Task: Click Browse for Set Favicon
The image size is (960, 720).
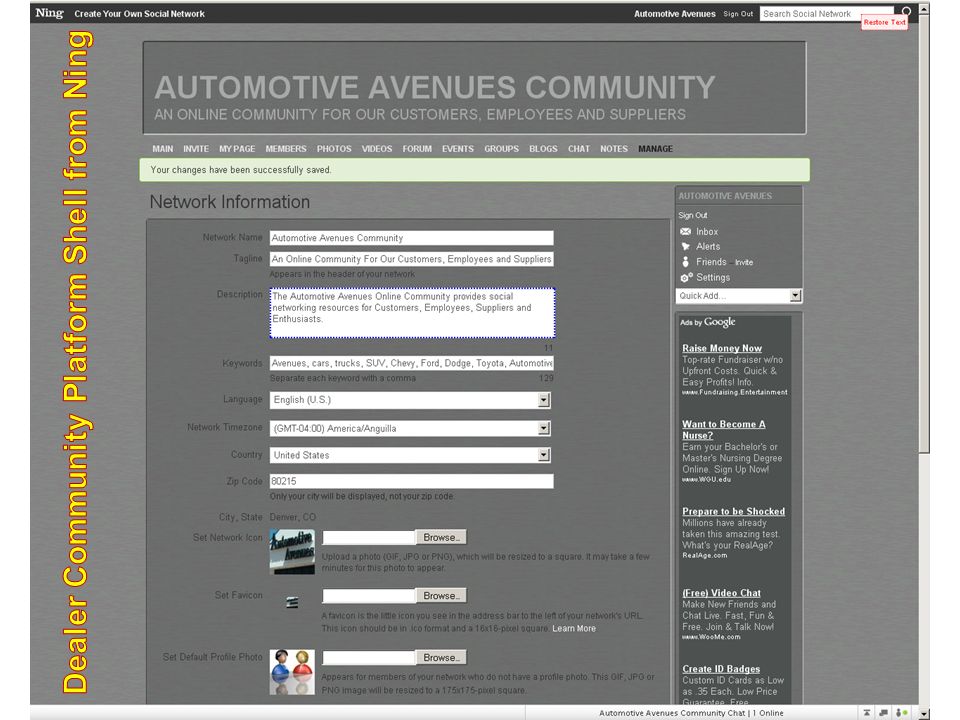Action: (x=441, y=596)
